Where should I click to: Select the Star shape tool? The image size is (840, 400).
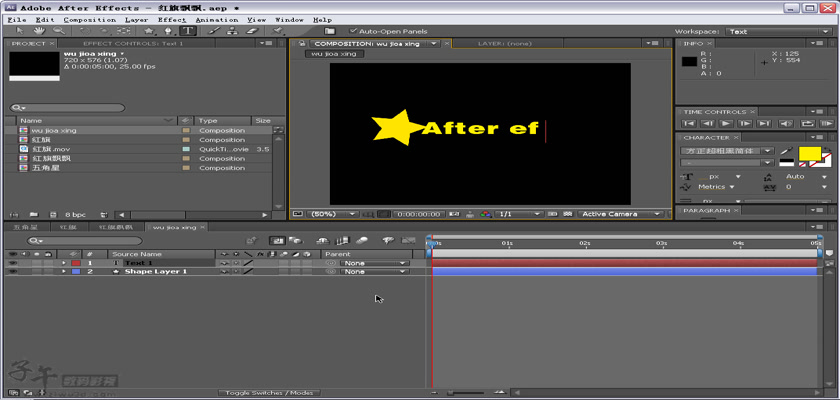point(149,32)
